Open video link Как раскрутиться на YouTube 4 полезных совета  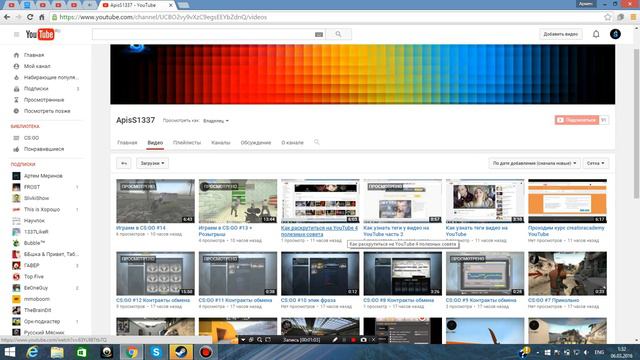tap(319, 231)
